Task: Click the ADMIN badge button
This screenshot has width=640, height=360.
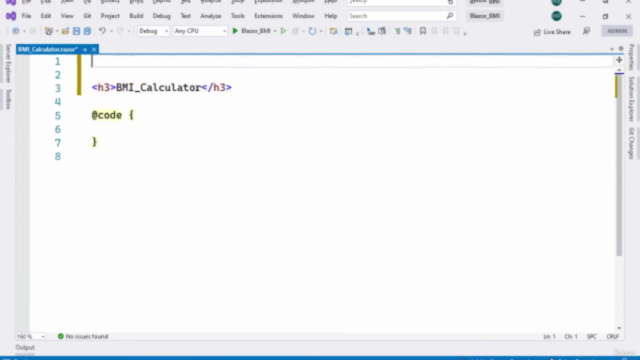Action: [617, 31]
